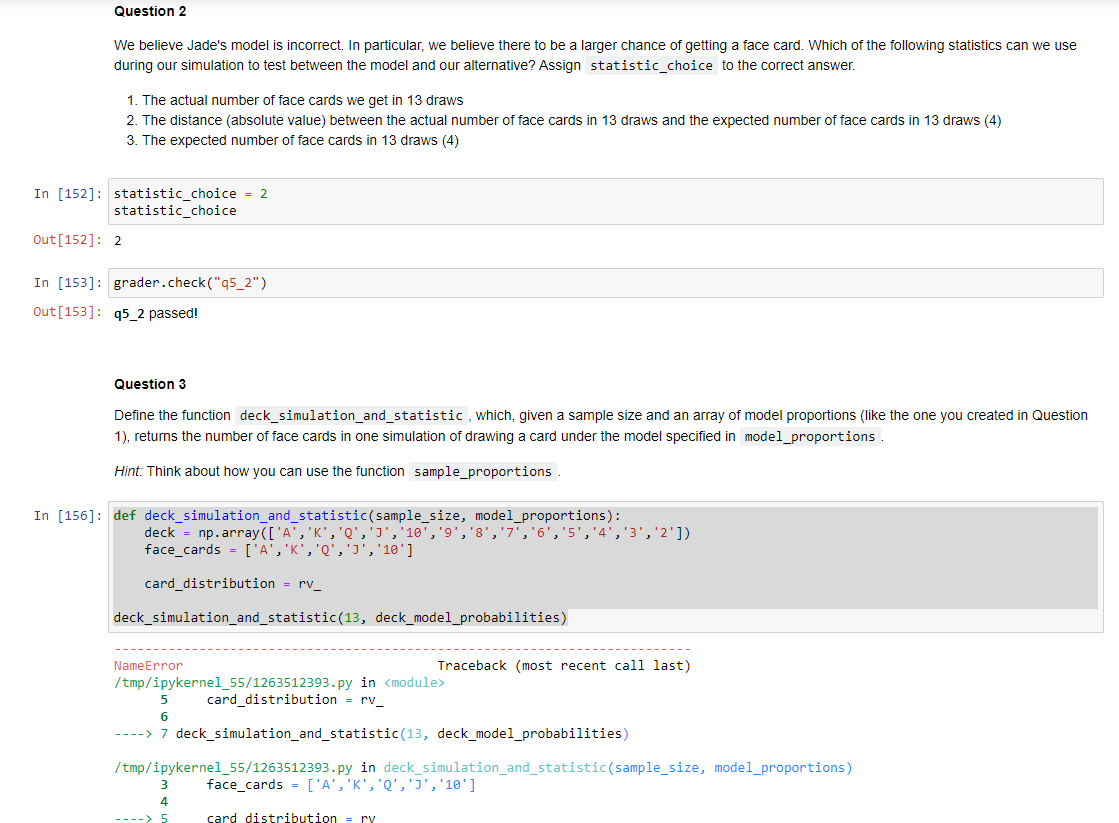Screen dimensions: 1119x823
Task: Click the sample_proportions inline code in the hint
Action: [x=483, y=471]
